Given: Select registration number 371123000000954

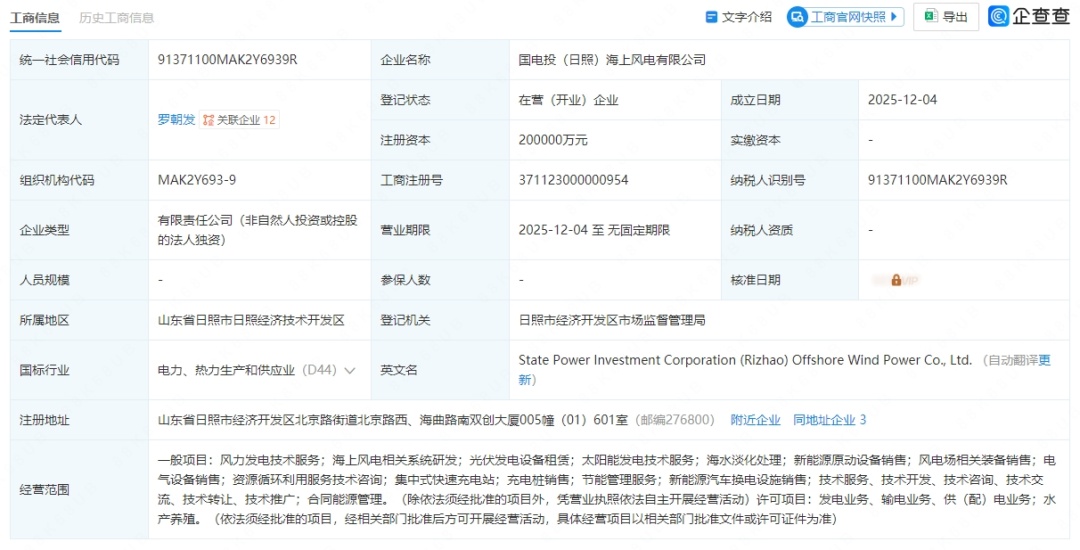Looking at the screenshot, I should point(573,180).
